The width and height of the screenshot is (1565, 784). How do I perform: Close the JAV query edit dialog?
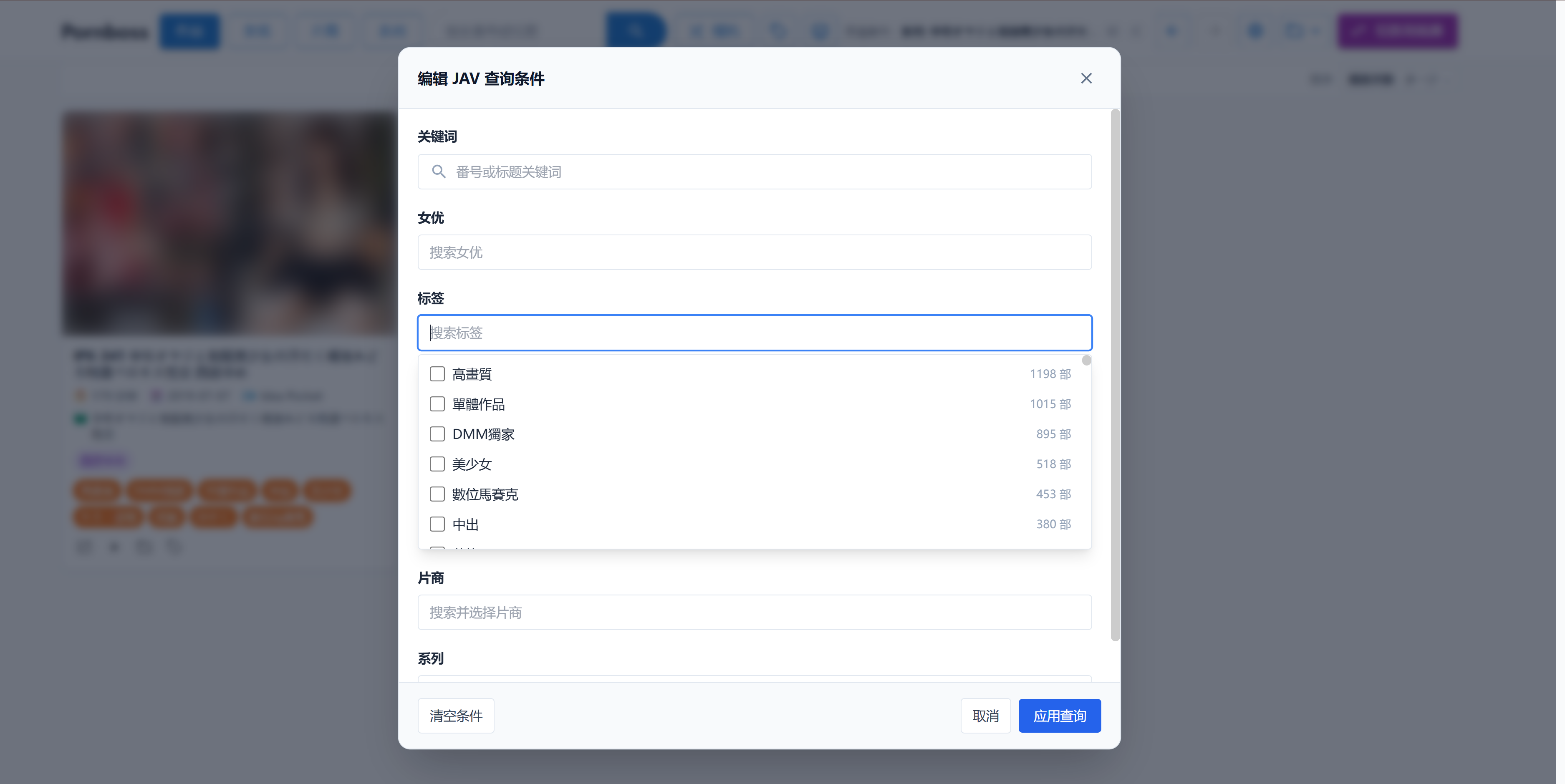[1086, 78]
